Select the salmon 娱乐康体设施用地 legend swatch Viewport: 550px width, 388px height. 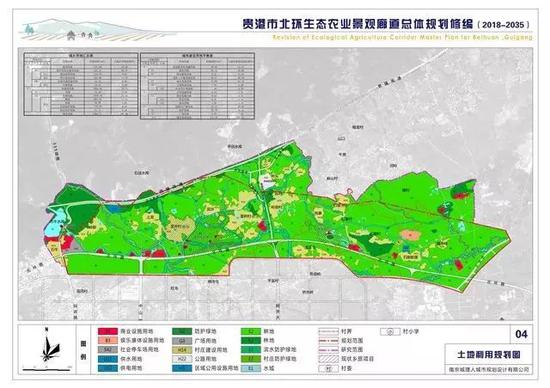(107, 341)
